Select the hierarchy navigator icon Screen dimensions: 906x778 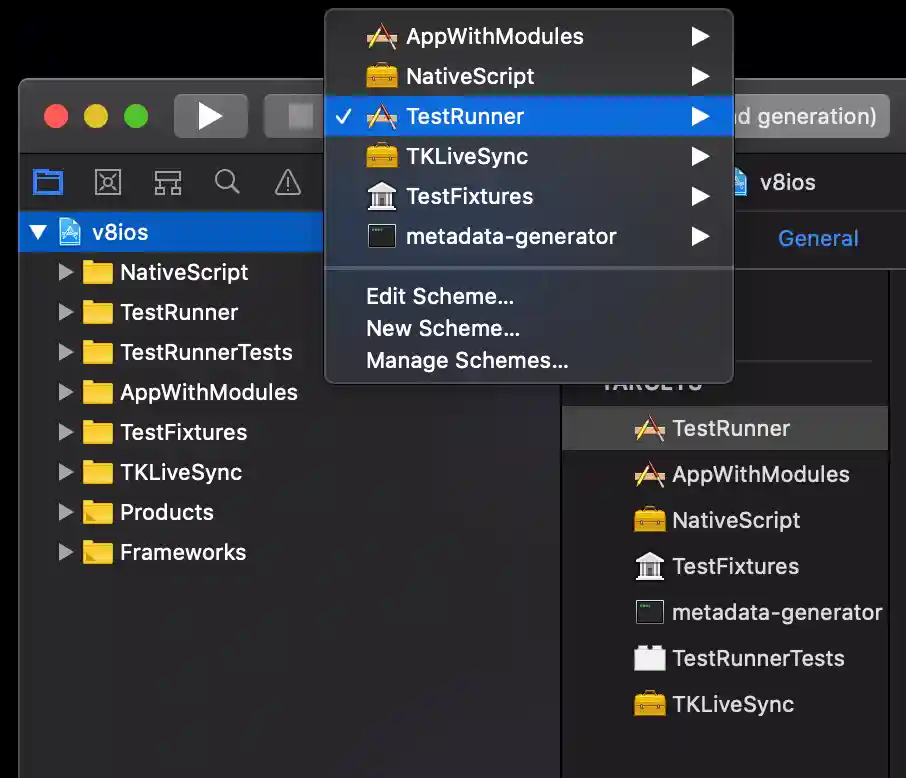tap(167, 182)
